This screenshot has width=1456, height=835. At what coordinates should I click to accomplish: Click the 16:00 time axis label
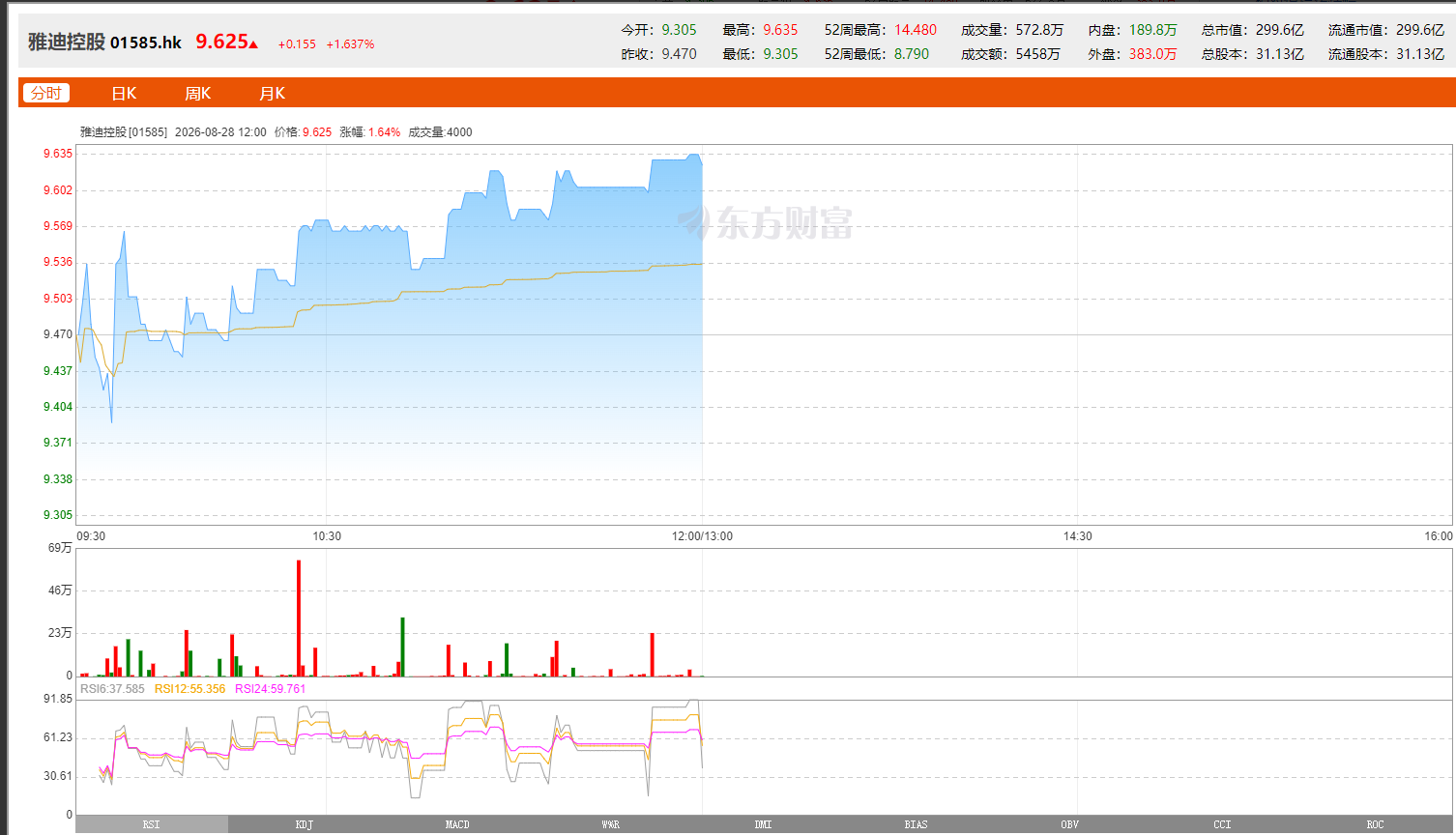(x=1439, y=536)
